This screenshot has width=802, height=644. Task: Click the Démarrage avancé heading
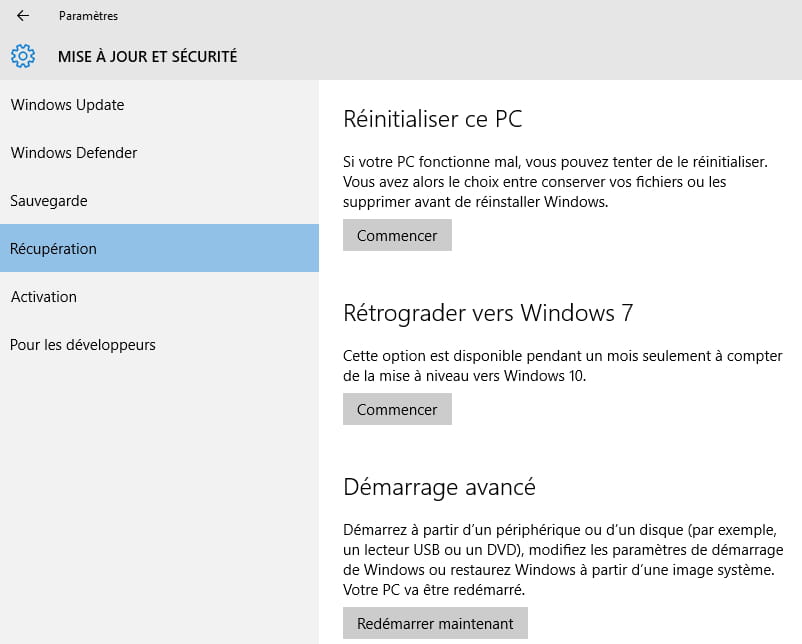(x=439, y=487)
